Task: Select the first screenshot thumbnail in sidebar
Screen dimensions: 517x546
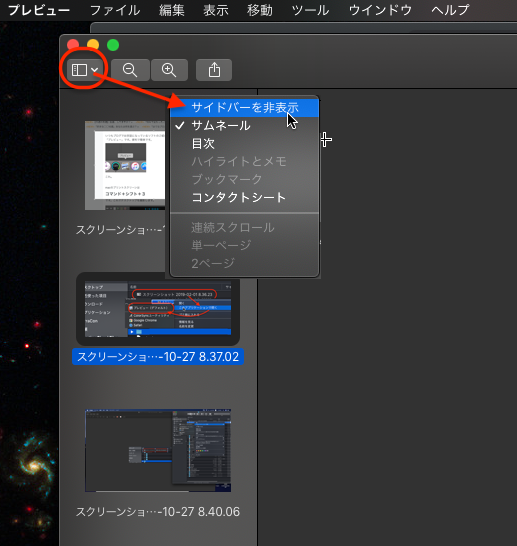Action: coord(125,165)
